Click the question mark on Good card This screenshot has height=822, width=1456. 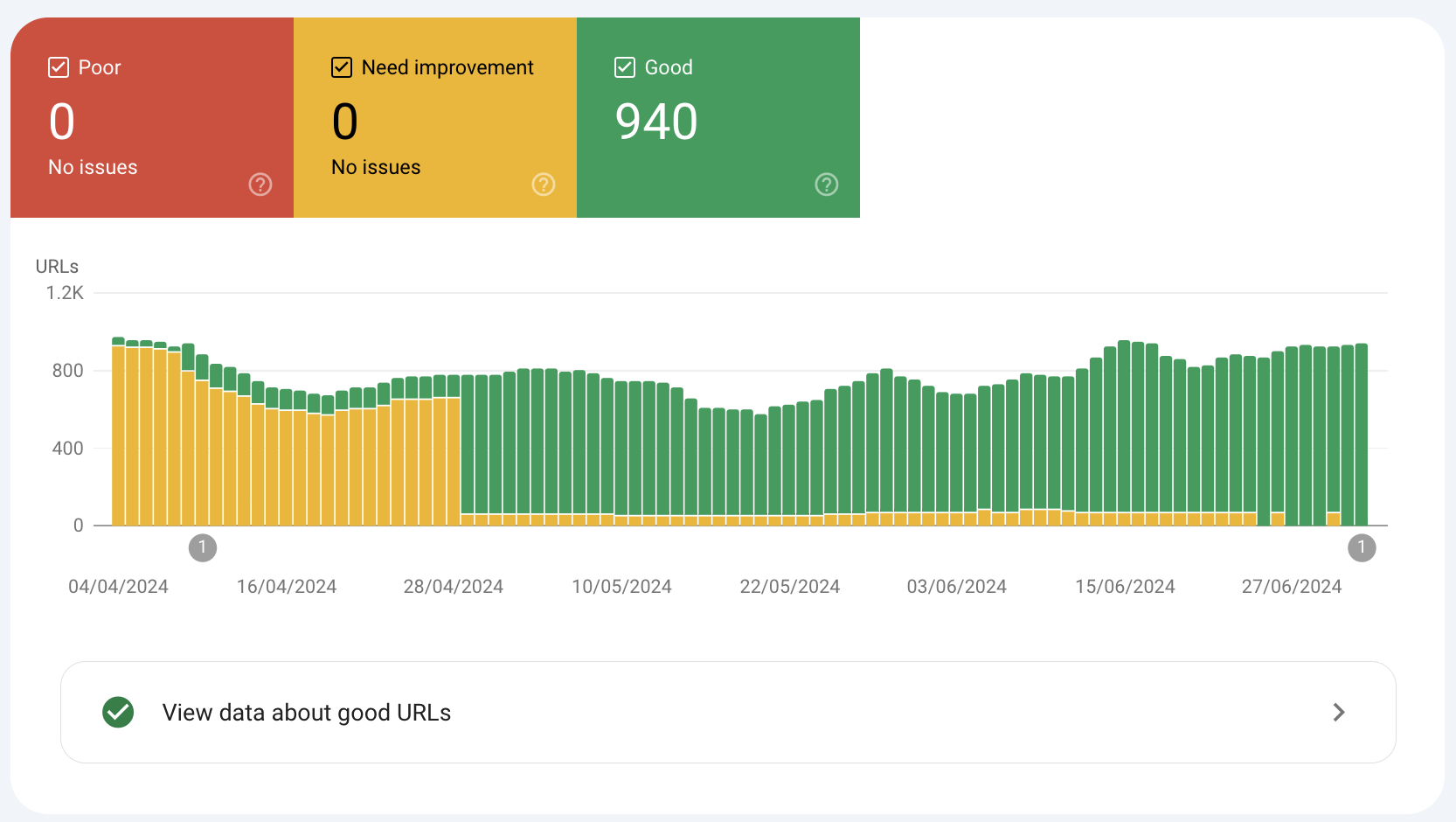(827, 185)
